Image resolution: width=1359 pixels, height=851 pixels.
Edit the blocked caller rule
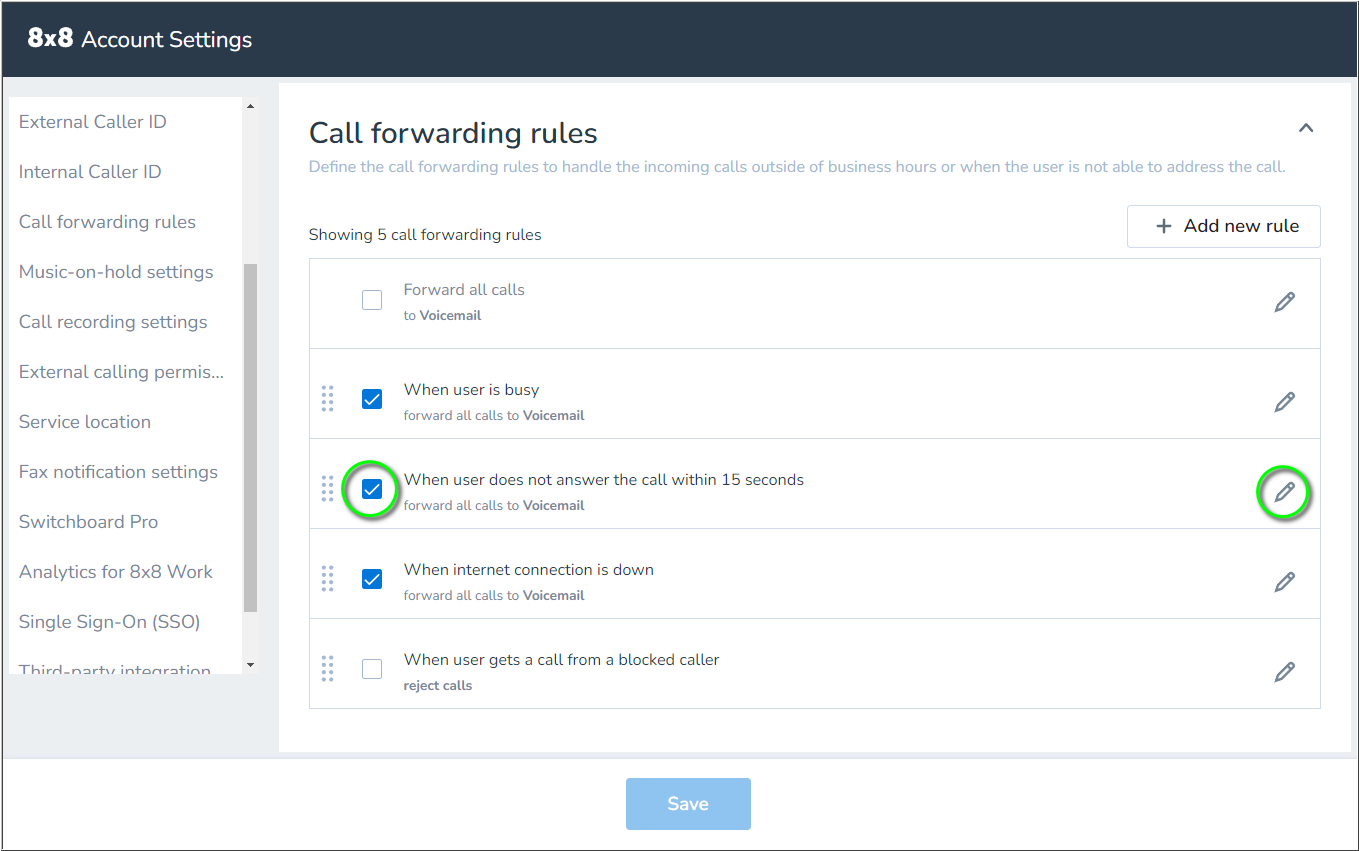point(1285,671)
